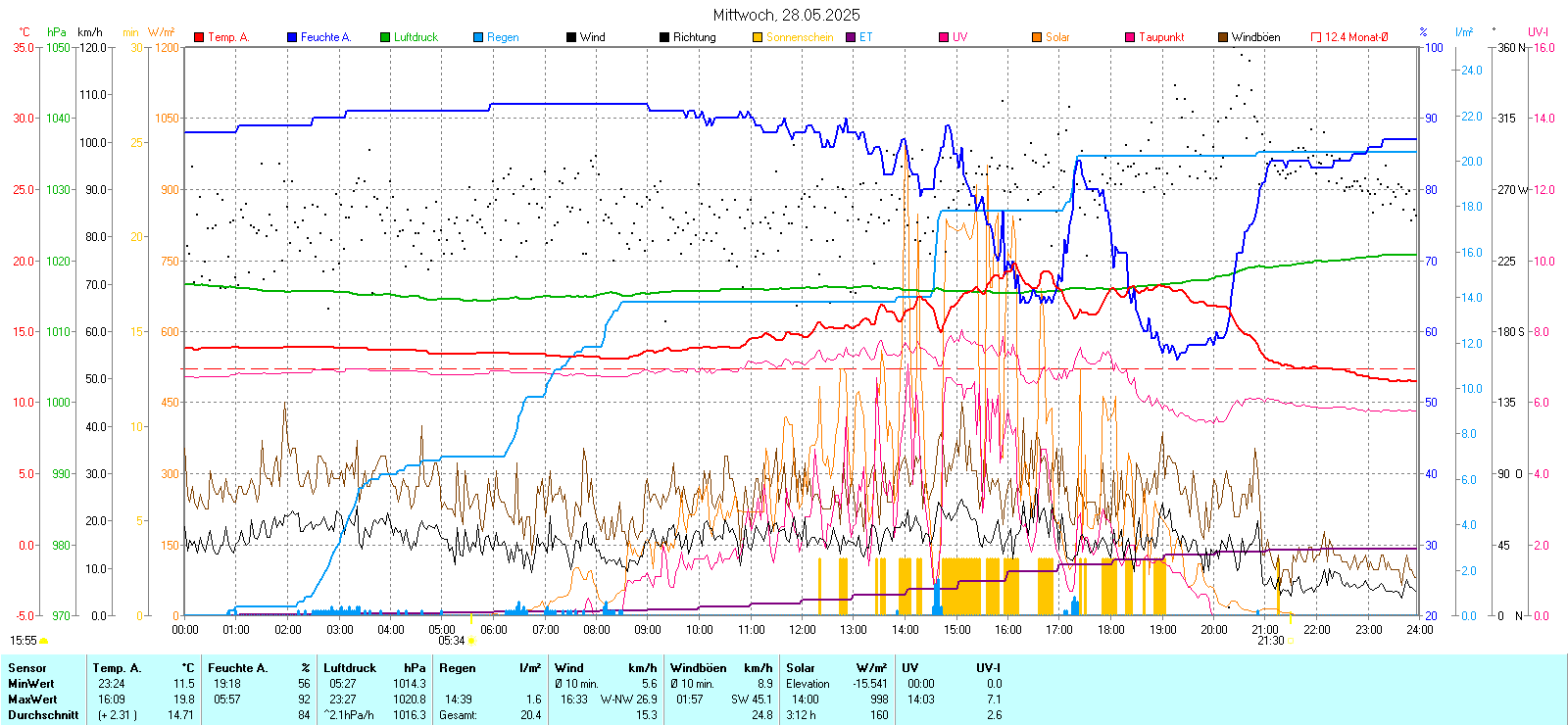Screen dimensions: 1568x725
Task: Toggle the black Wind legend box
Action: pos(571,37)
